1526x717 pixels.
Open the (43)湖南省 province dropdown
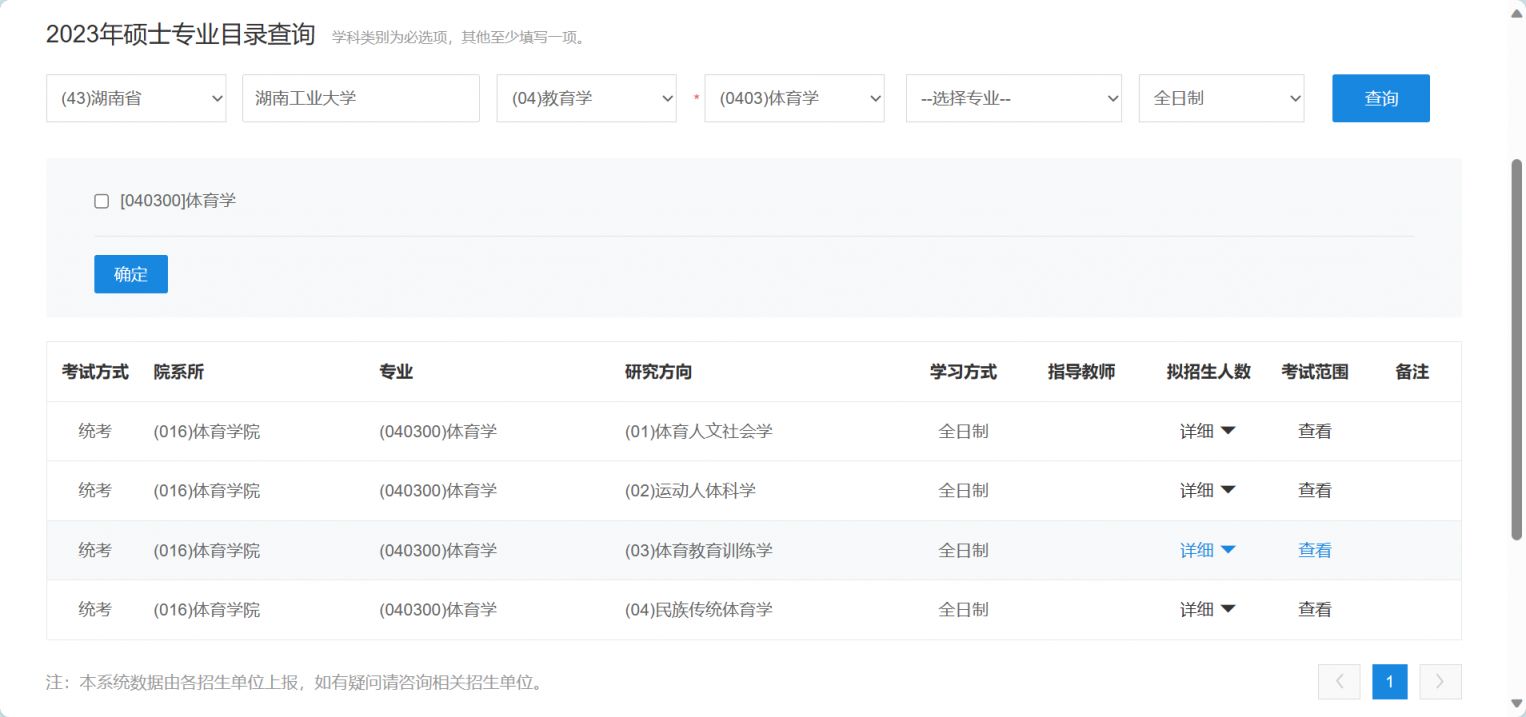(x=136, y=98)
